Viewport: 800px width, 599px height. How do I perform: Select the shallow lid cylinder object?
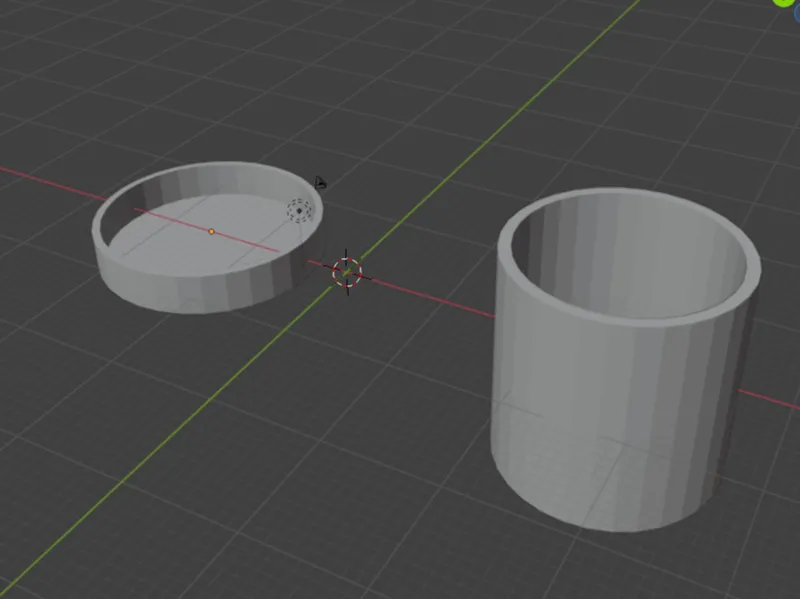[x=207, y=238]
